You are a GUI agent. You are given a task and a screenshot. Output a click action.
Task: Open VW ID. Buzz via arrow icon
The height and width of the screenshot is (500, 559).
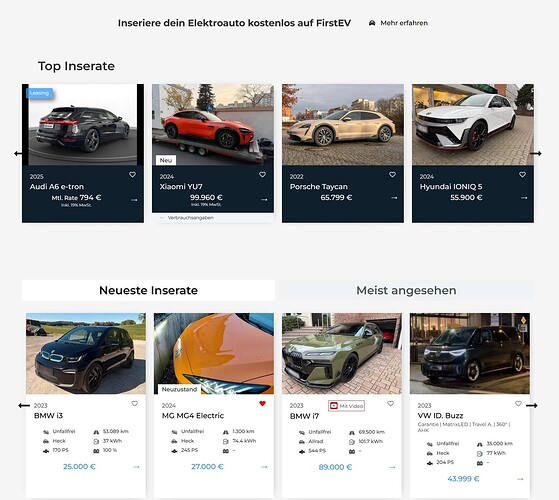(x=520, y=479)
